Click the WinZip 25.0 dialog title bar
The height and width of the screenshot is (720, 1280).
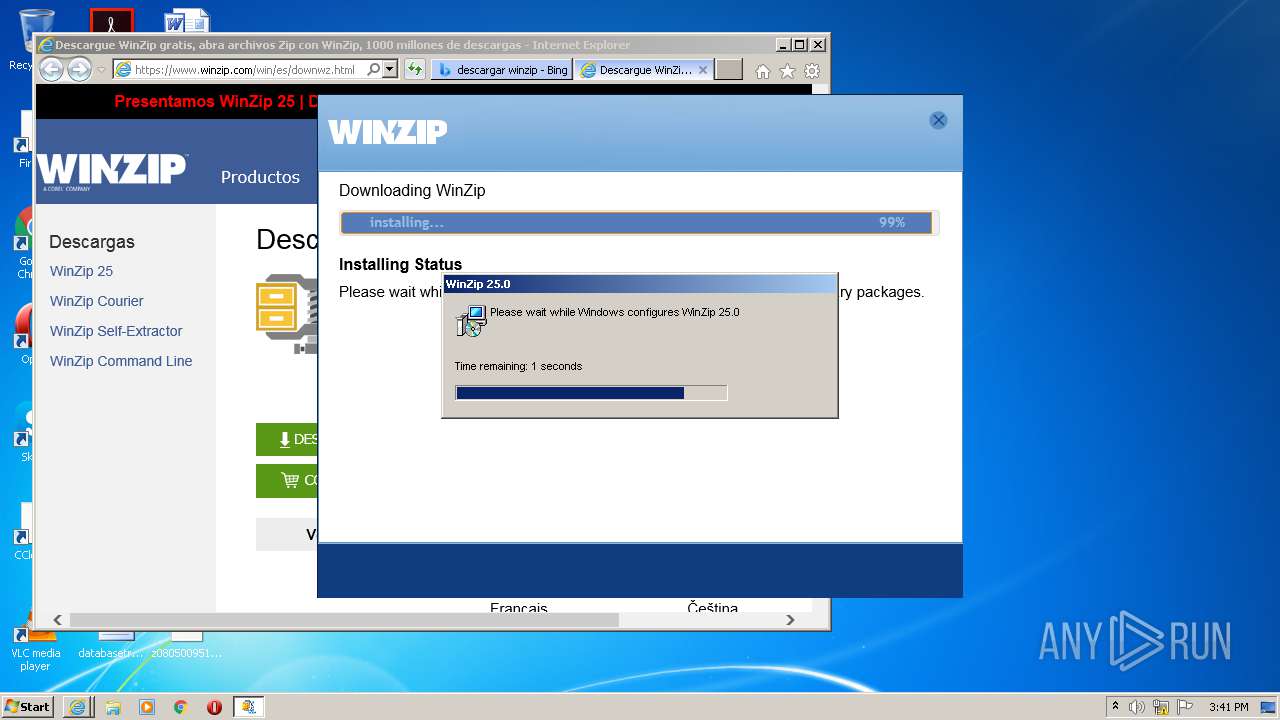point(640,284)
